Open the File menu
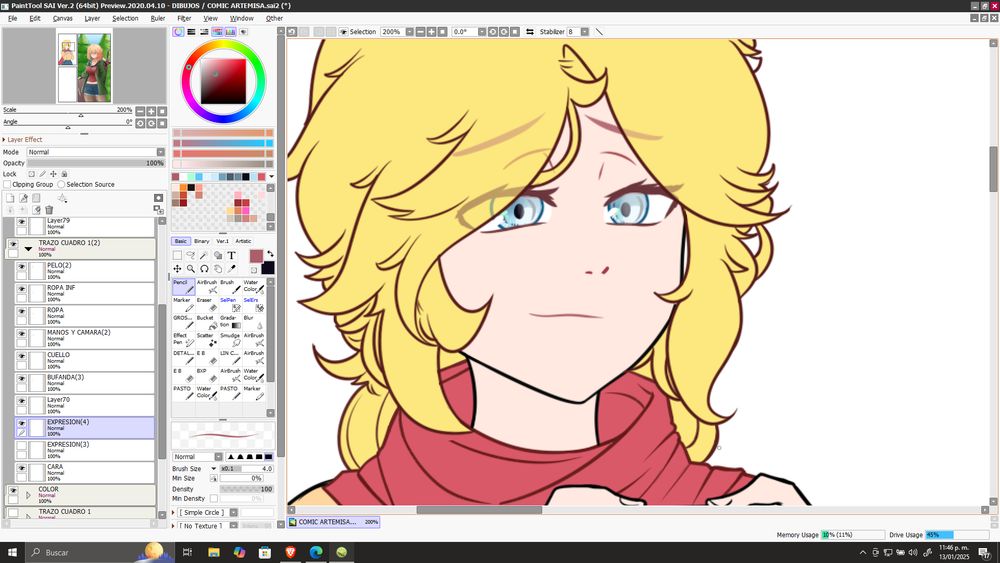 (12, 18)
